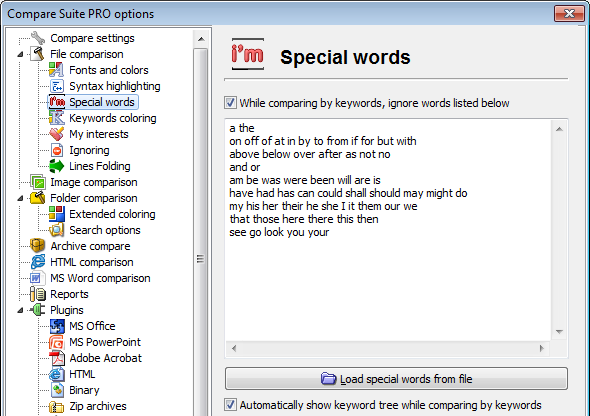Click the HTML plugin icon under Plugins
Image resolution: width=590 pixels, height=416 pixels.
click(56, 374)
